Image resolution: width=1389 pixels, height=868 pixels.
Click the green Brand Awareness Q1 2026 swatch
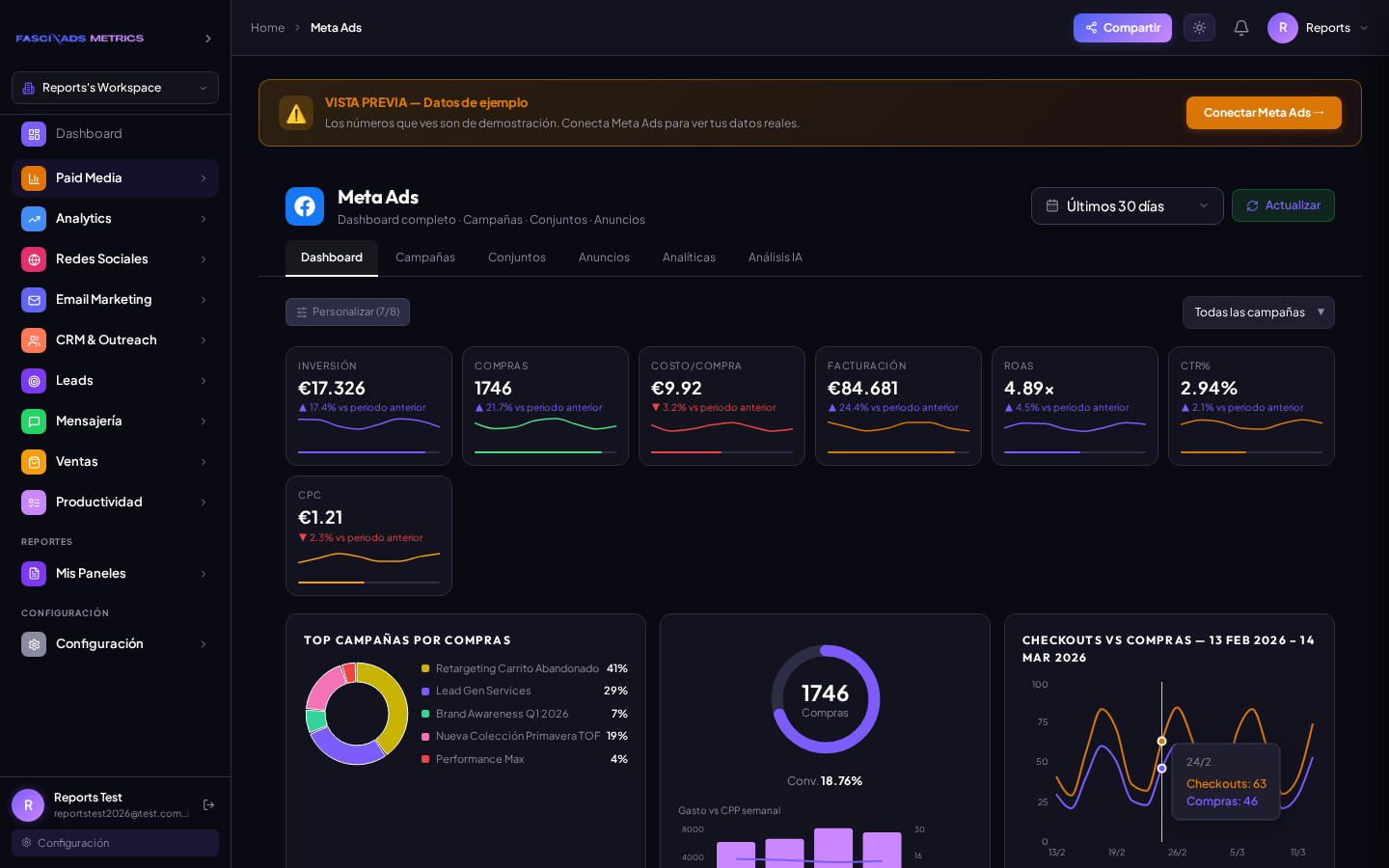tap(425, 714)
